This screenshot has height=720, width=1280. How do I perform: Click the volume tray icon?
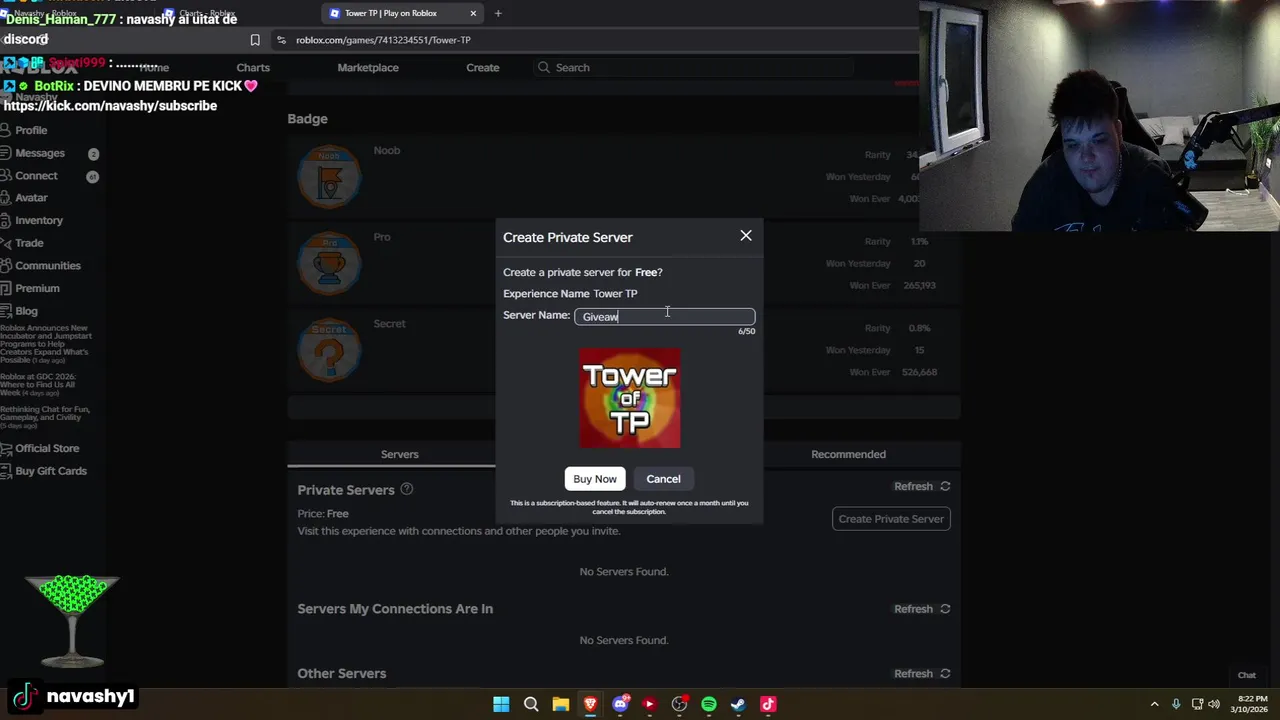(1216, 704)
